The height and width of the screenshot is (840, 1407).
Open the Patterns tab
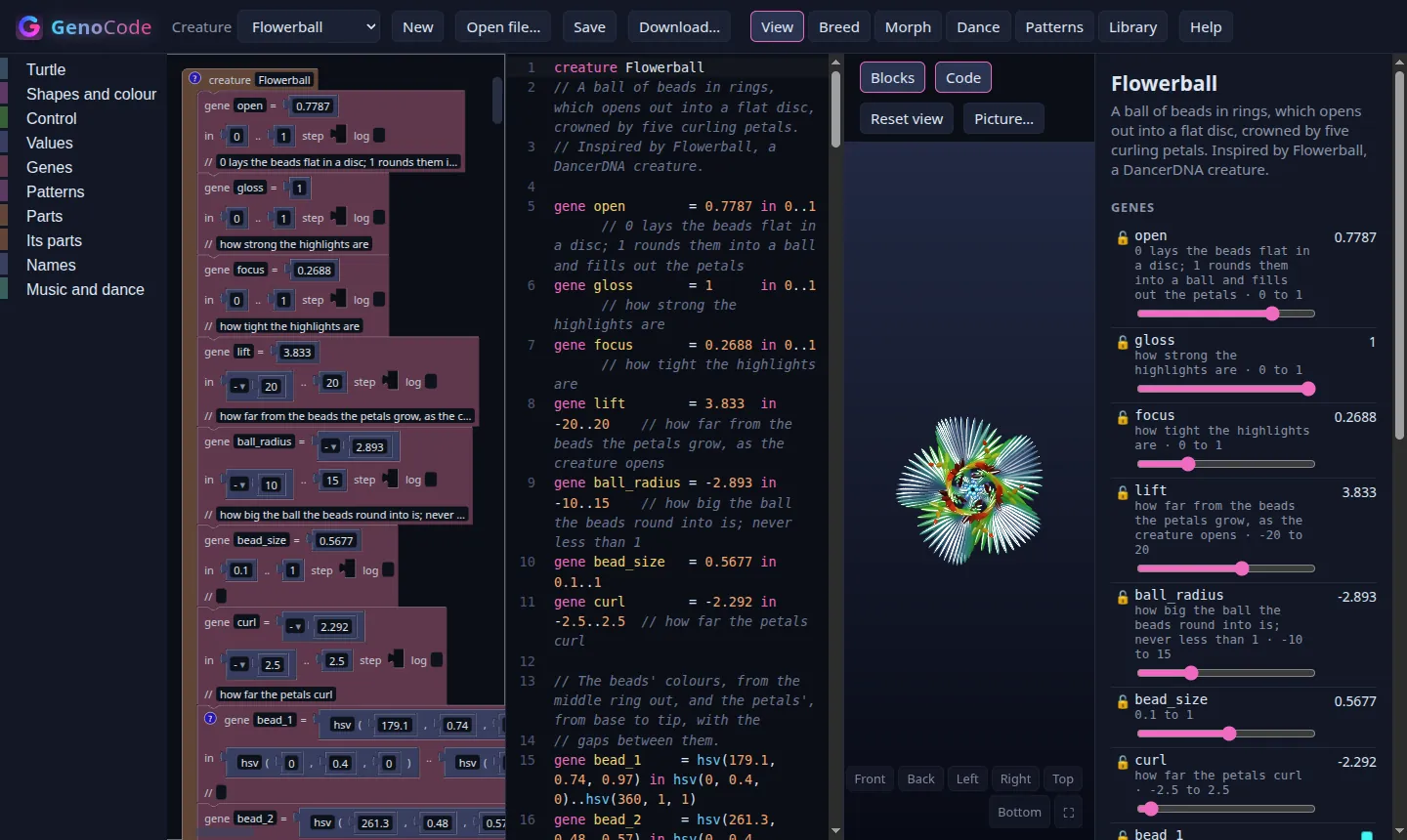point(1054,27)
